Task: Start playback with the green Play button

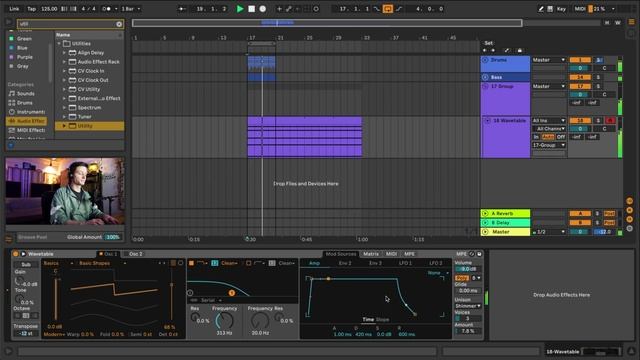Action: pos(240,9)
